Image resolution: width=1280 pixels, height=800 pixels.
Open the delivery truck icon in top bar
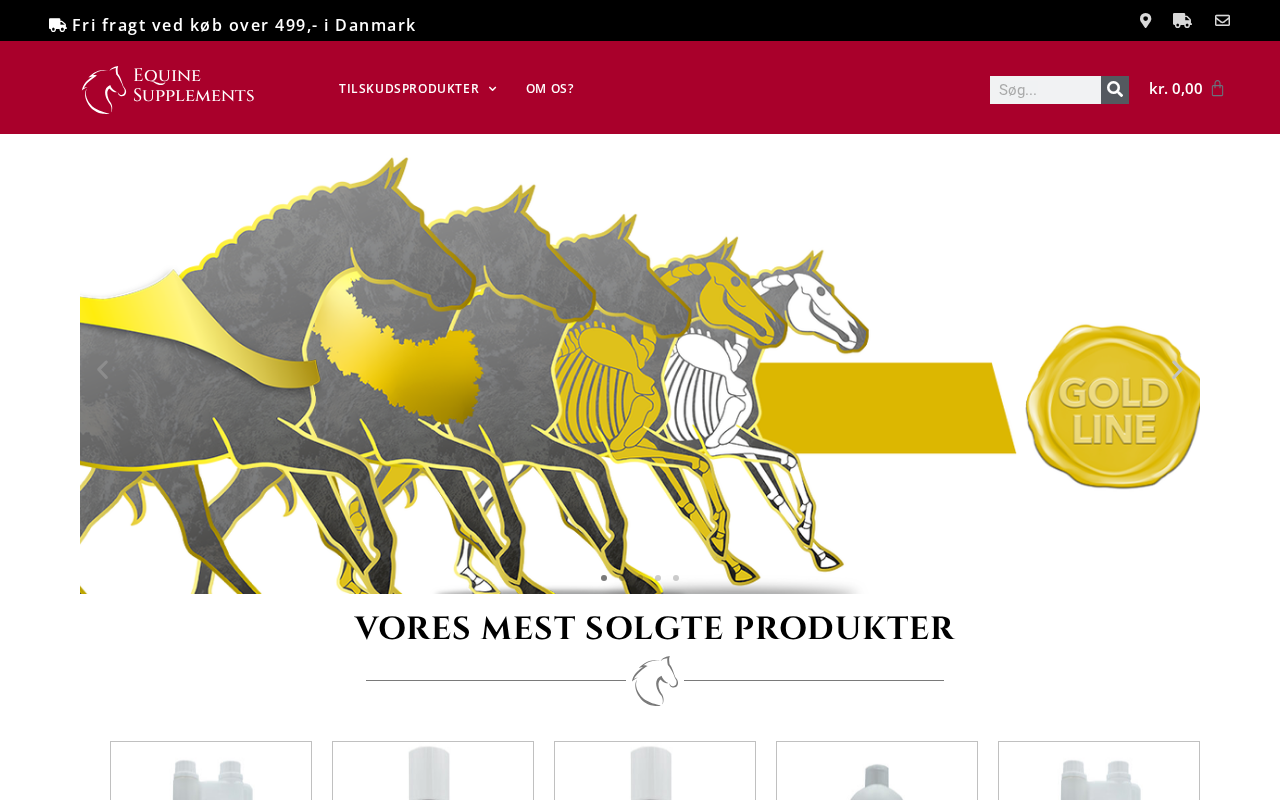(x=1182, y=21)
